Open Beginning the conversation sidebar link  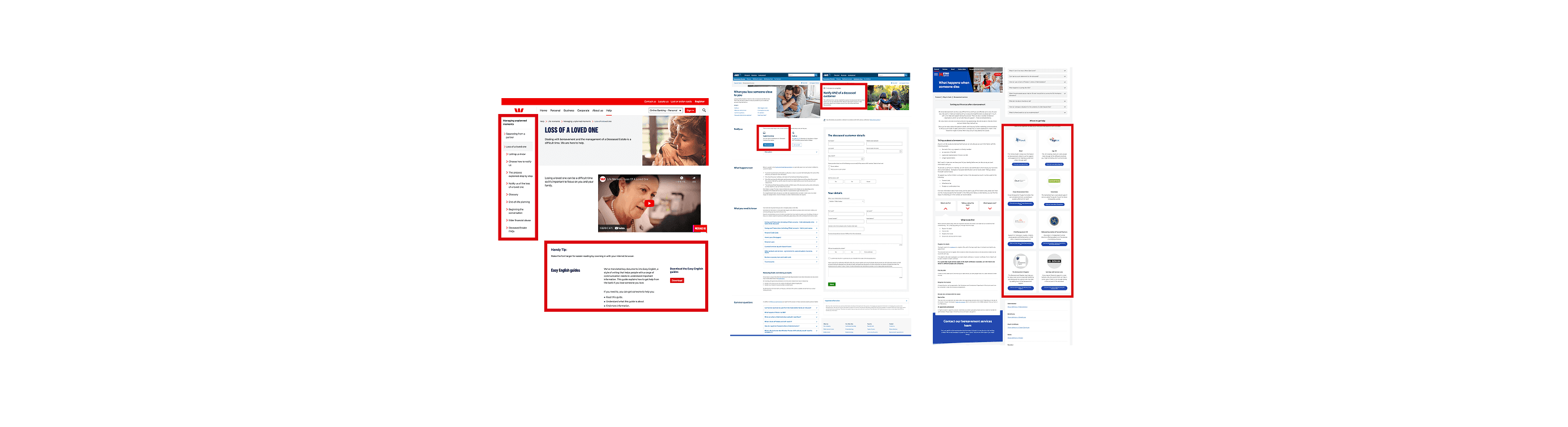[x=516, y=211]
